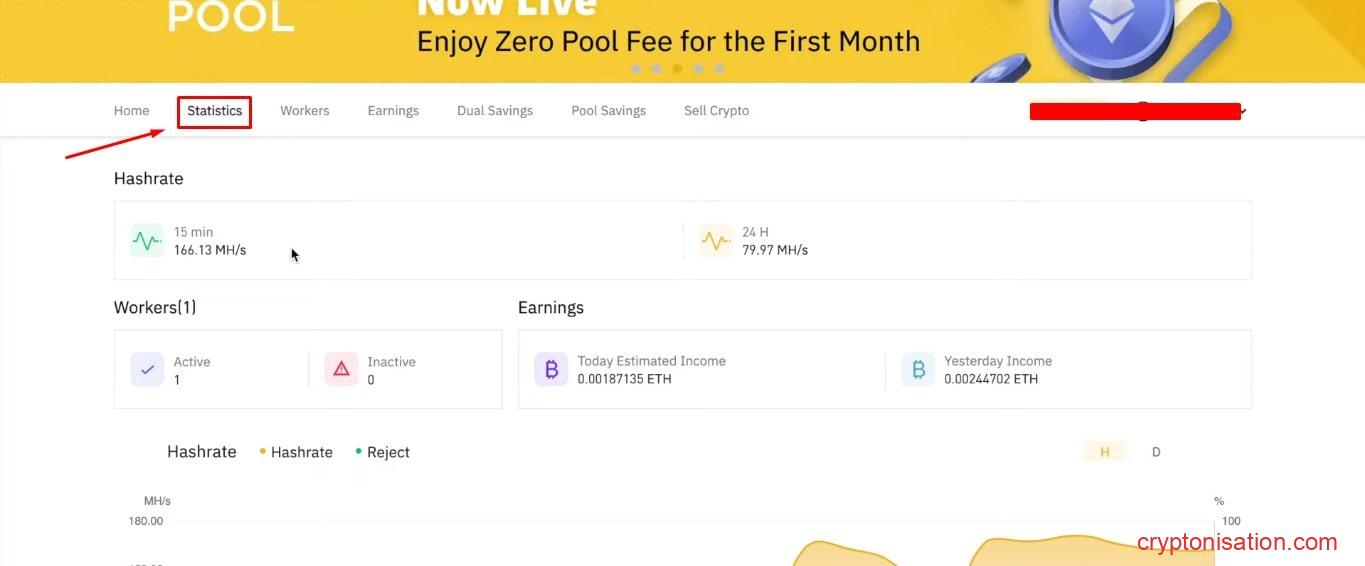1365x566 pixels.
Task: Go to Sell Crypto
Action: pyautogui.click(x=716, y=111)
